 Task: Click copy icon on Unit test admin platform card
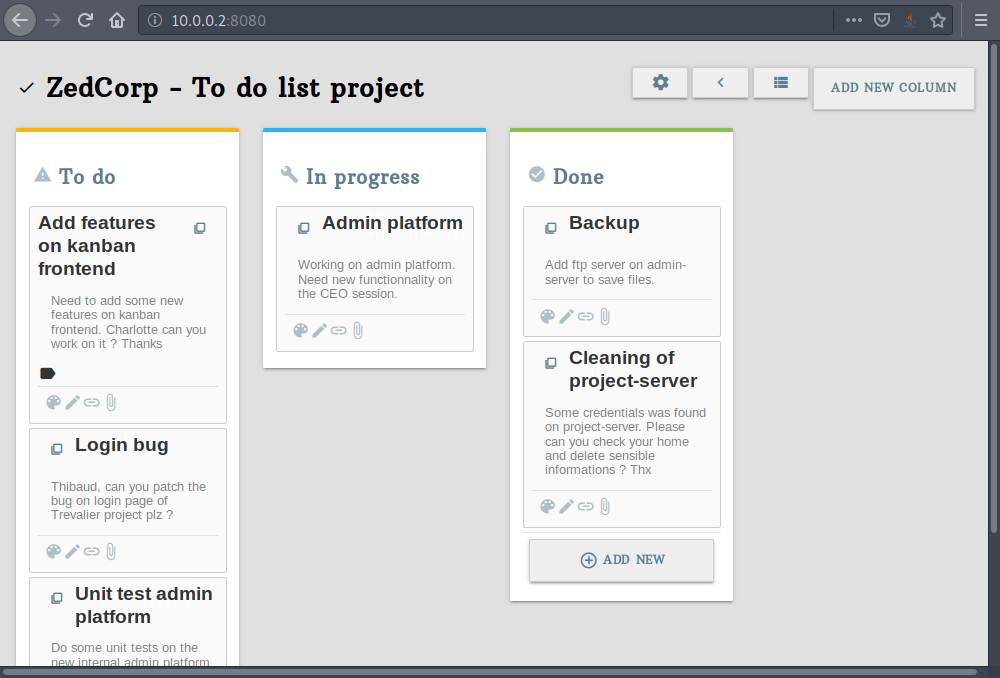[x=57, y=598]
